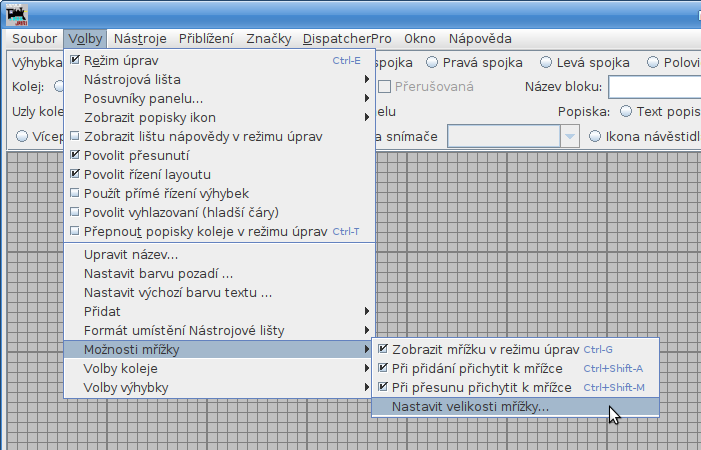Viewport: 701px width, 450px height.
Task: Uncheck Při přesunu přichytit k mřížce
Action: [383, 387]
